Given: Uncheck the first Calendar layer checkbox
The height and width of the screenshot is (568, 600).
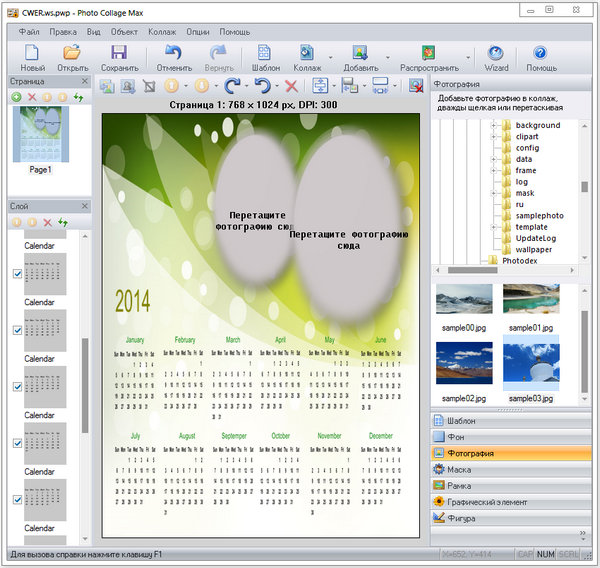Looking at the screenshot, I should [18, 274].
